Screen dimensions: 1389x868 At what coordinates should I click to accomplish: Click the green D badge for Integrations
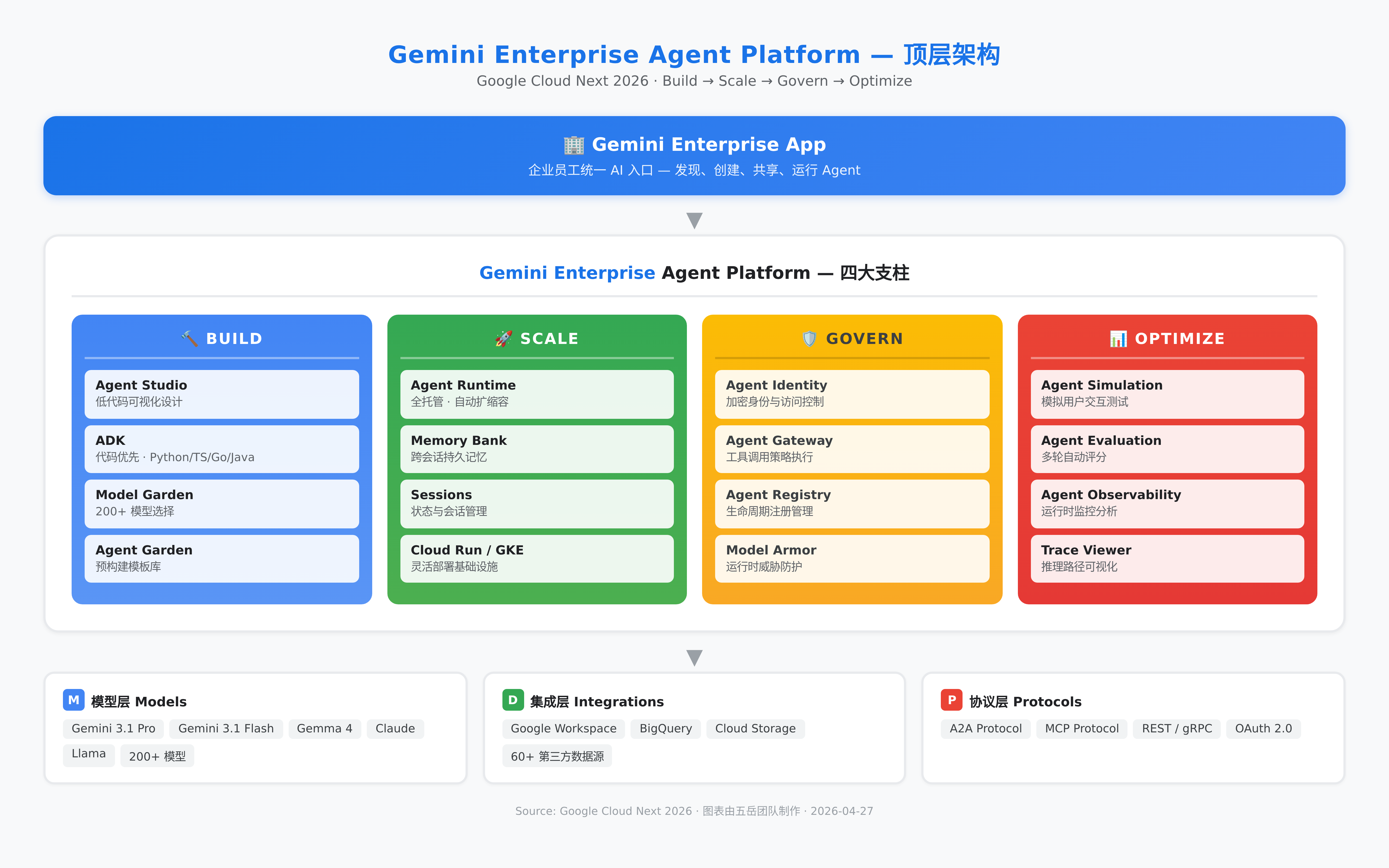coord(512,700)
